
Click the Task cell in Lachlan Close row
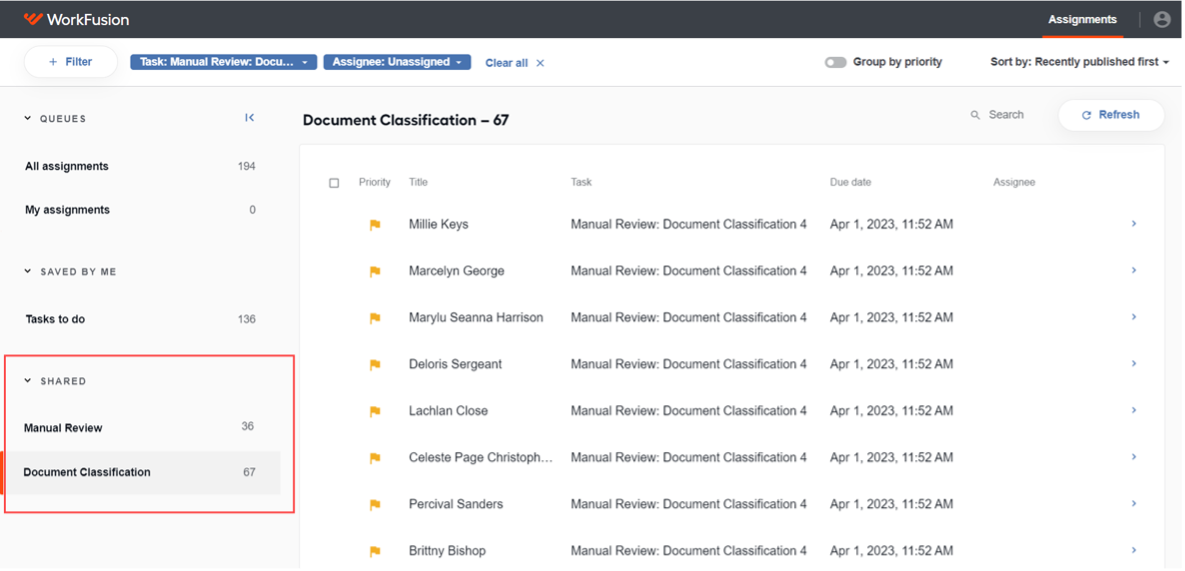[x=688, y=411]
